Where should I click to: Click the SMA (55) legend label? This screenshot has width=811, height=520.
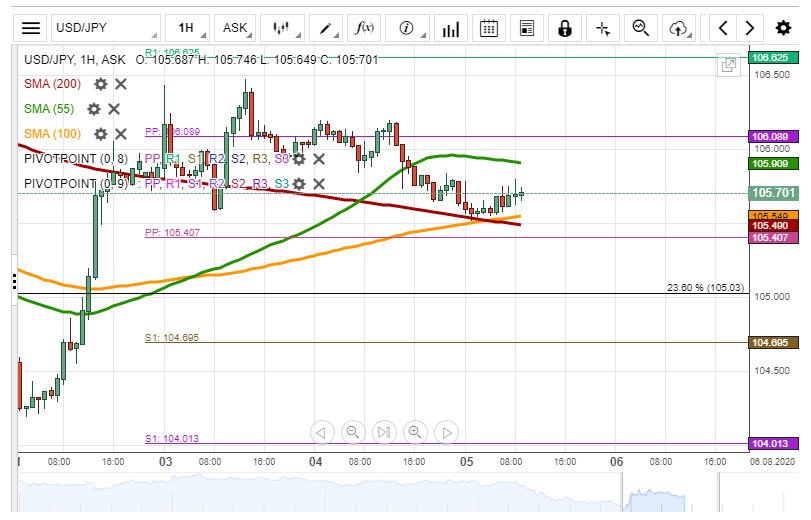[49, 109]
